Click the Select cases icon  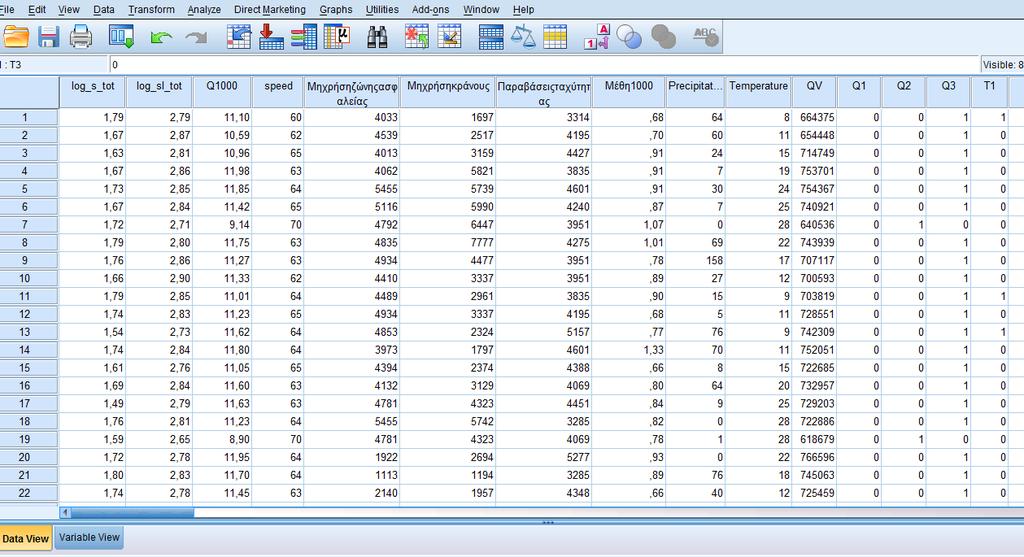[555, 37]
